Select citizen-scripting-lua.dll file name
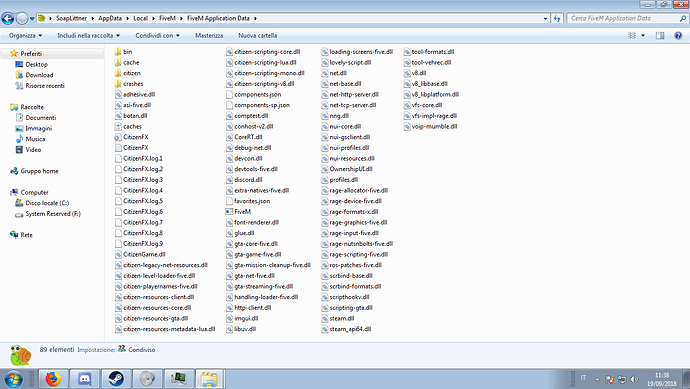 tap(265, 62)
